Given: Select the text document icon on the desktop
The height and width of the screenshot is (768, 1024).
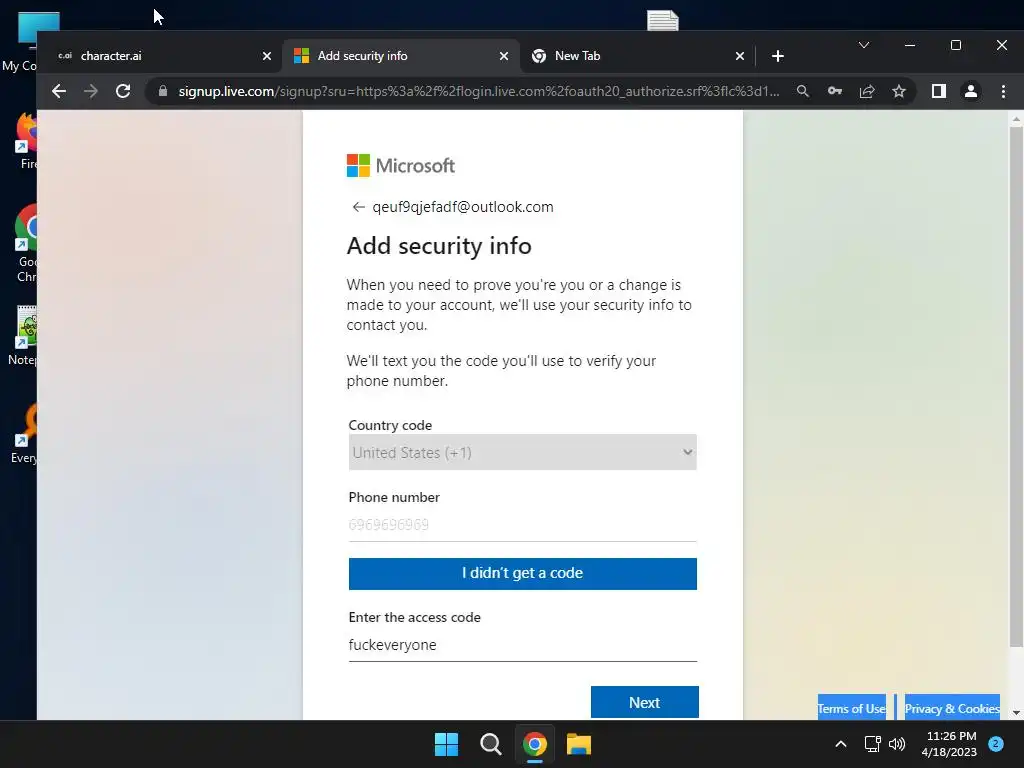Looking at the screenshot, I should 663,21.
